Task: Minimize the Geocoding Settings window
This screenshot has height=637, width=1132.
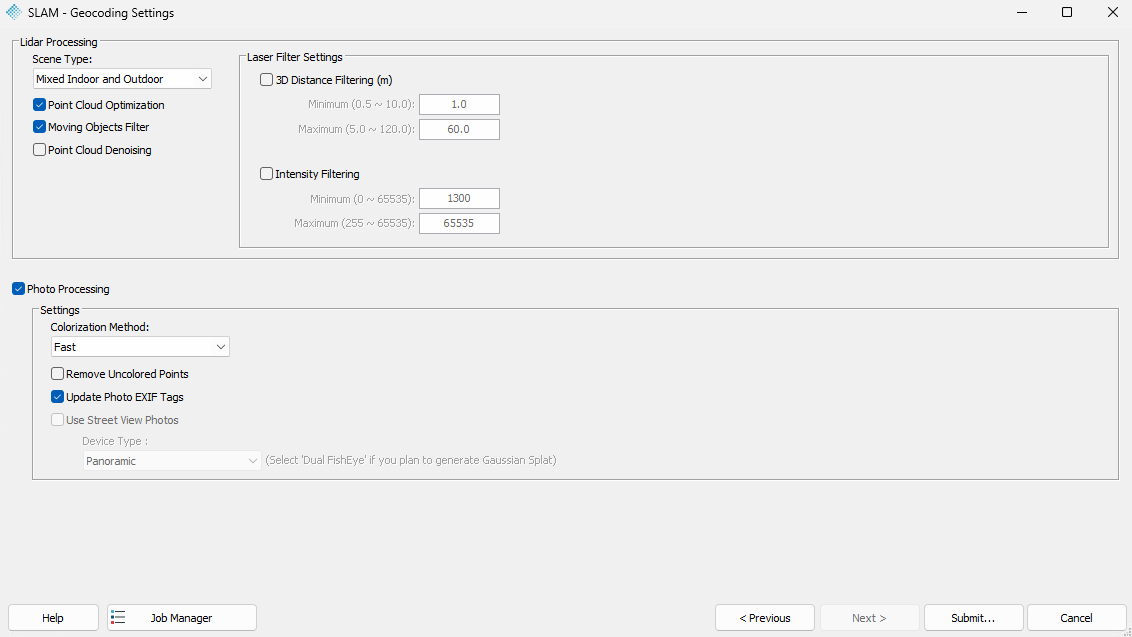Action: pos(1022,12)
